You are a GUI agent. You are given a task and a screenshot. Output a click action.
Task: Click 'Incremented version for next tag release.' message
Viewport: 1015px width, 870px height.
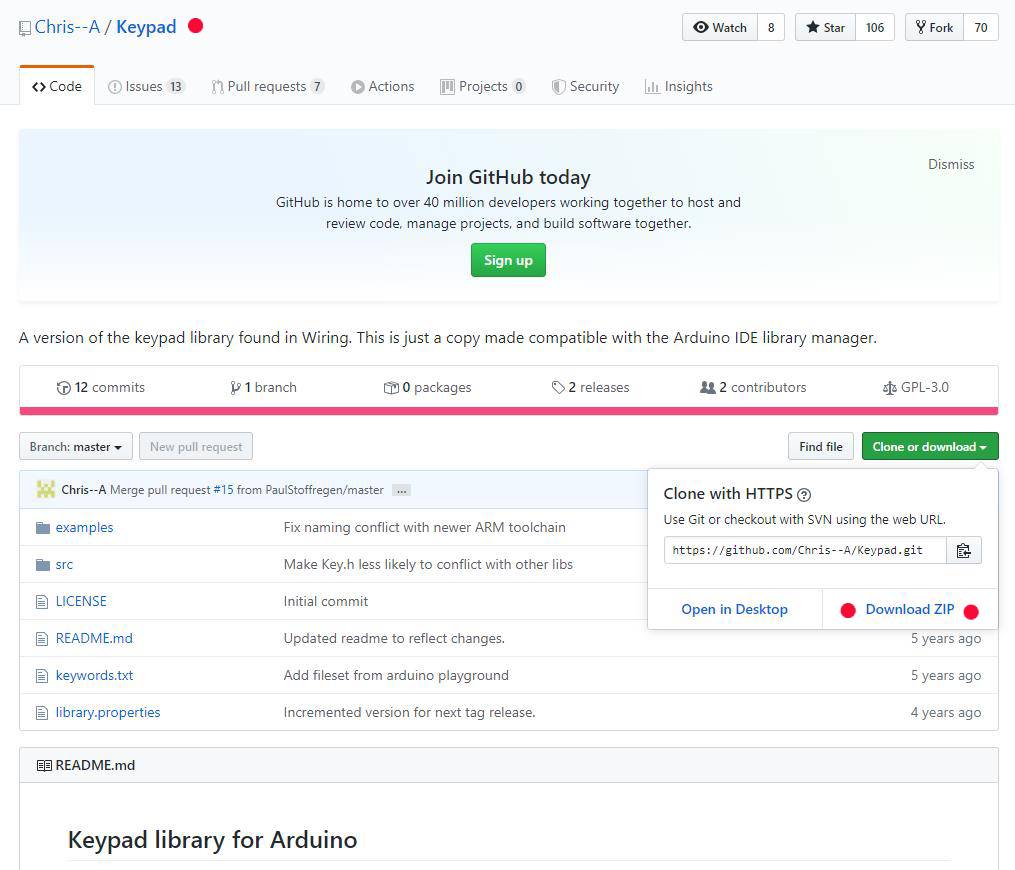coord(409,713)
